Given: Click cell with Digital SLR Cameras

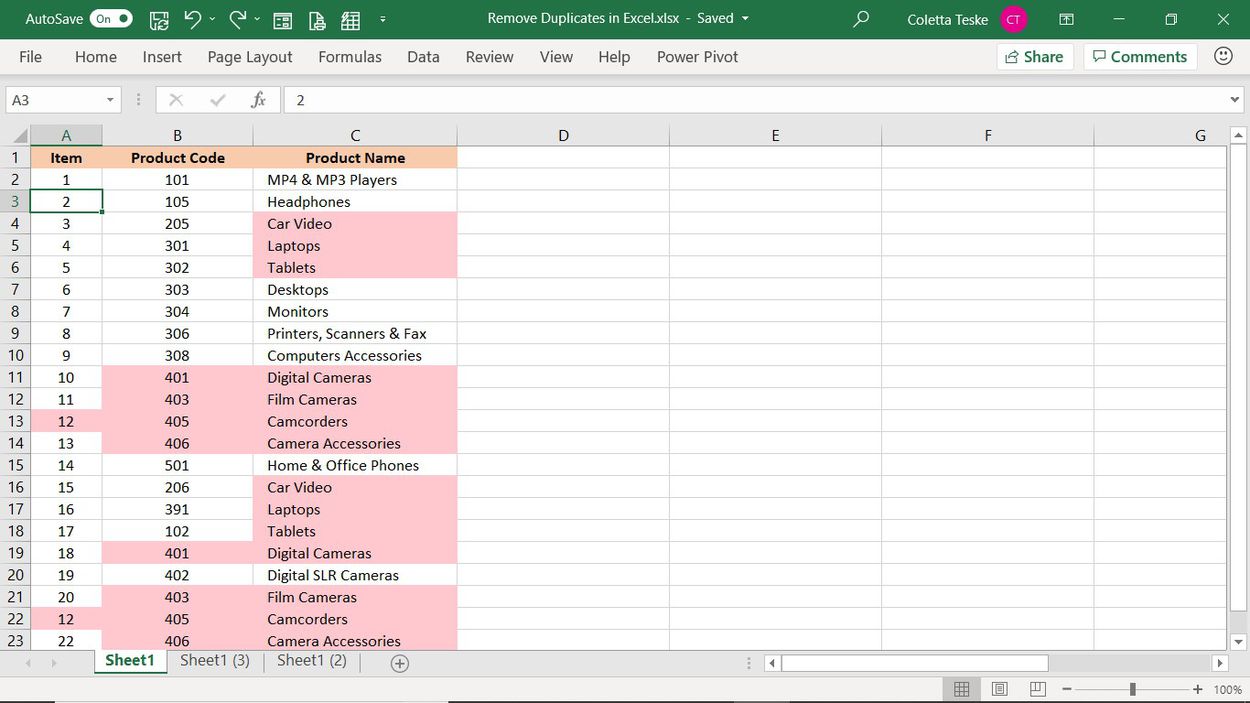Looking at the screenshot, I should point(355,575).
